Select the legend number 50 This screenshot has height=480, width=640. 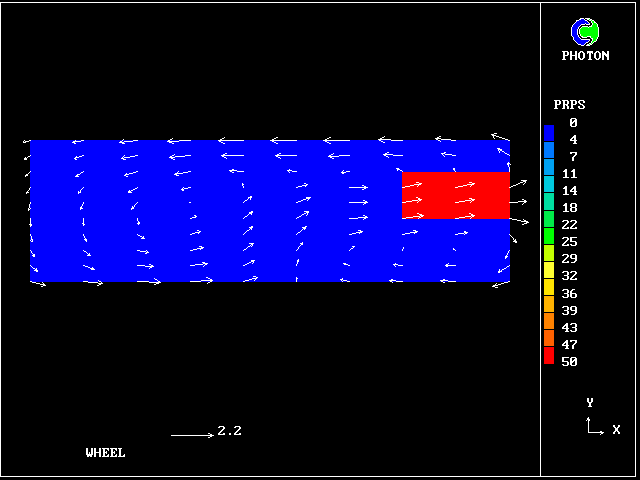[569, 362]
